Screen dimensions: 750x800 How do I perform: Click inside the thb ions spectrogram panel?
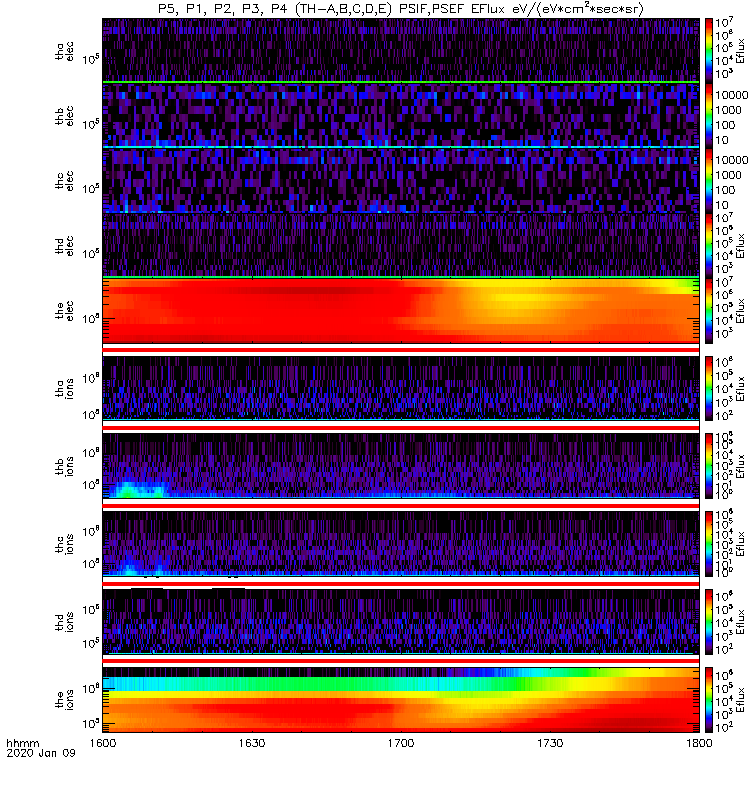tap(401, 466)
